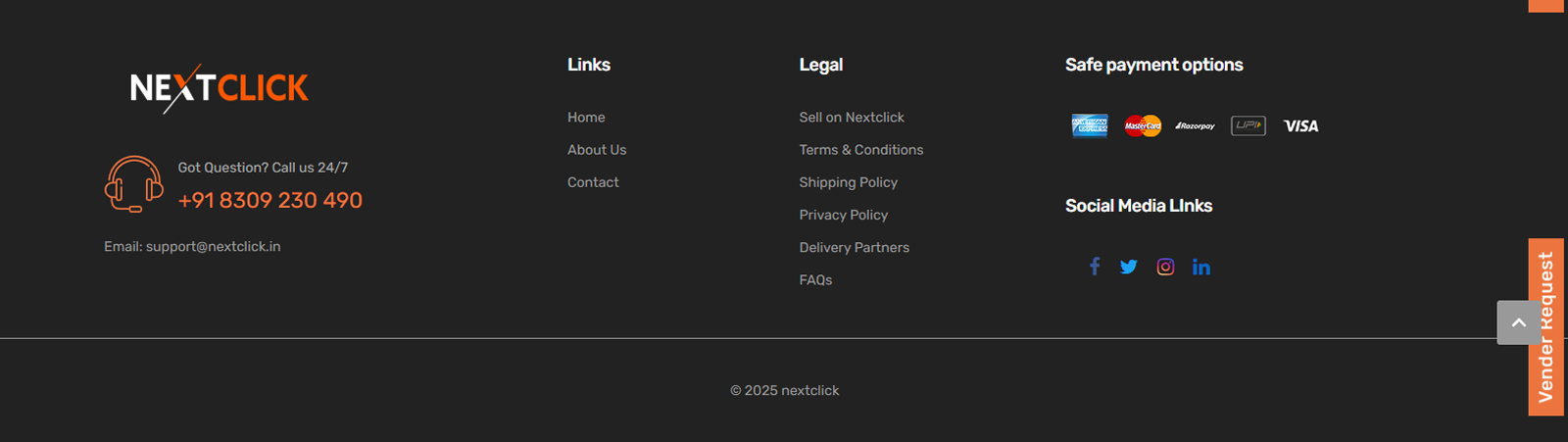Open the Twitter social link

1129,267
